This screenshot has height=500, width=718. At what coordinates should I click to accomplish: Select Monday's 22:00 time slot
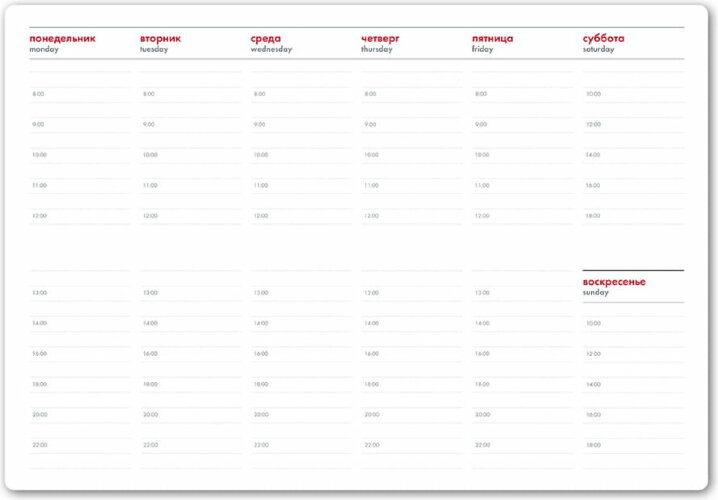coord(80,445)
